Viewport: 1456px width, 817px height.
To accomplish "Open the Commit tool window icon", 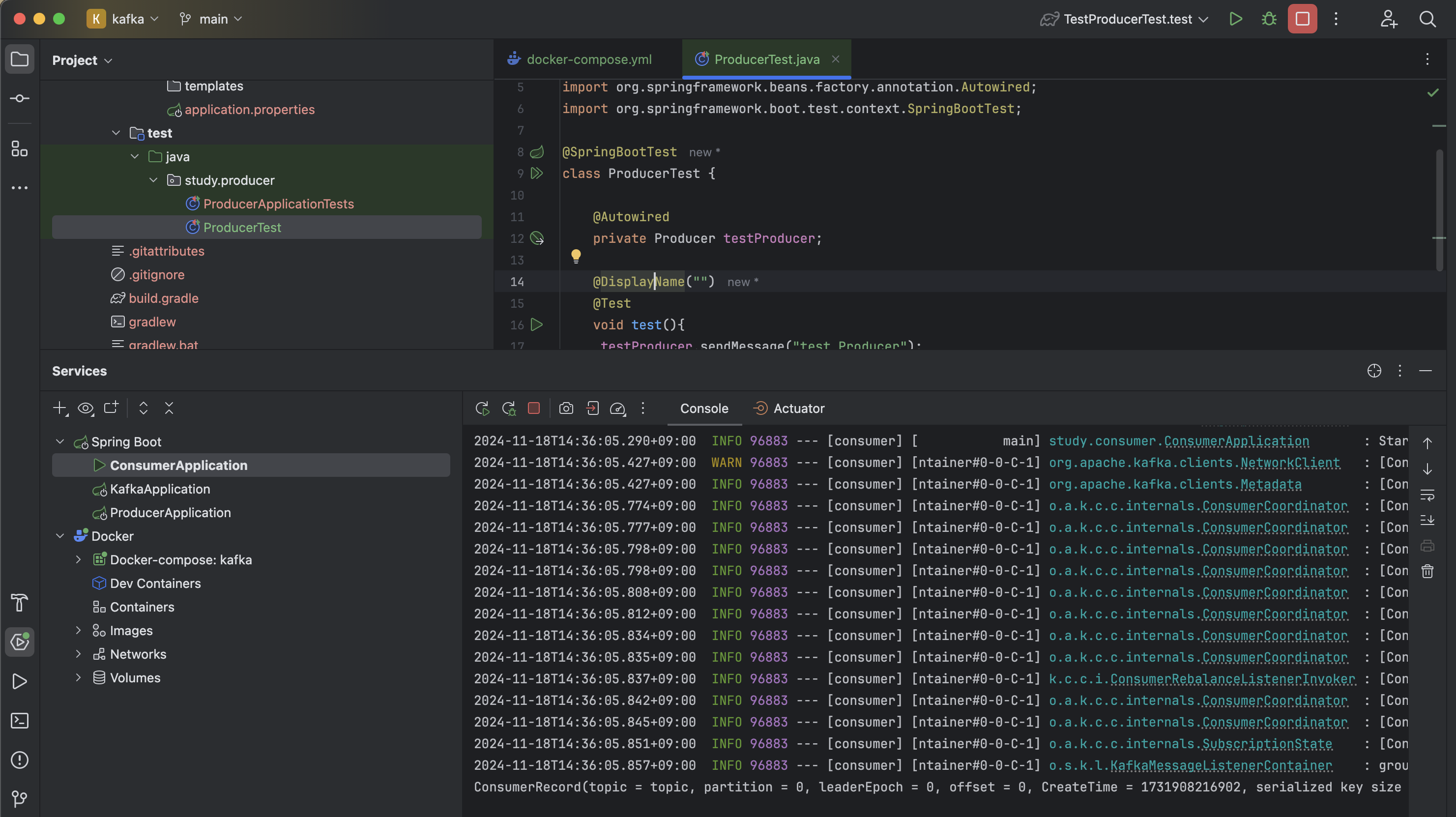I will pyautogui.click(x=20, y=98).
